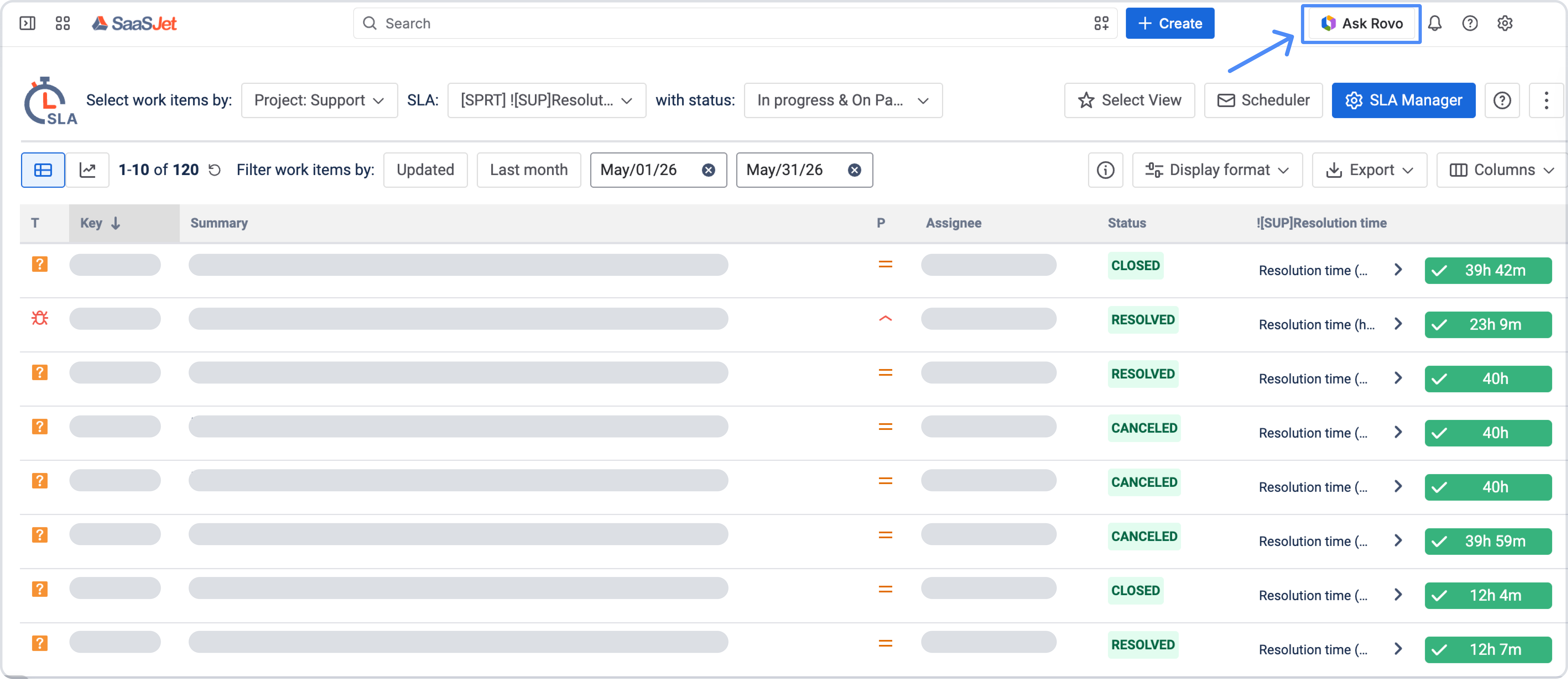Switch to chart view
1568x679 pixels.
click(x=88, y=170)
